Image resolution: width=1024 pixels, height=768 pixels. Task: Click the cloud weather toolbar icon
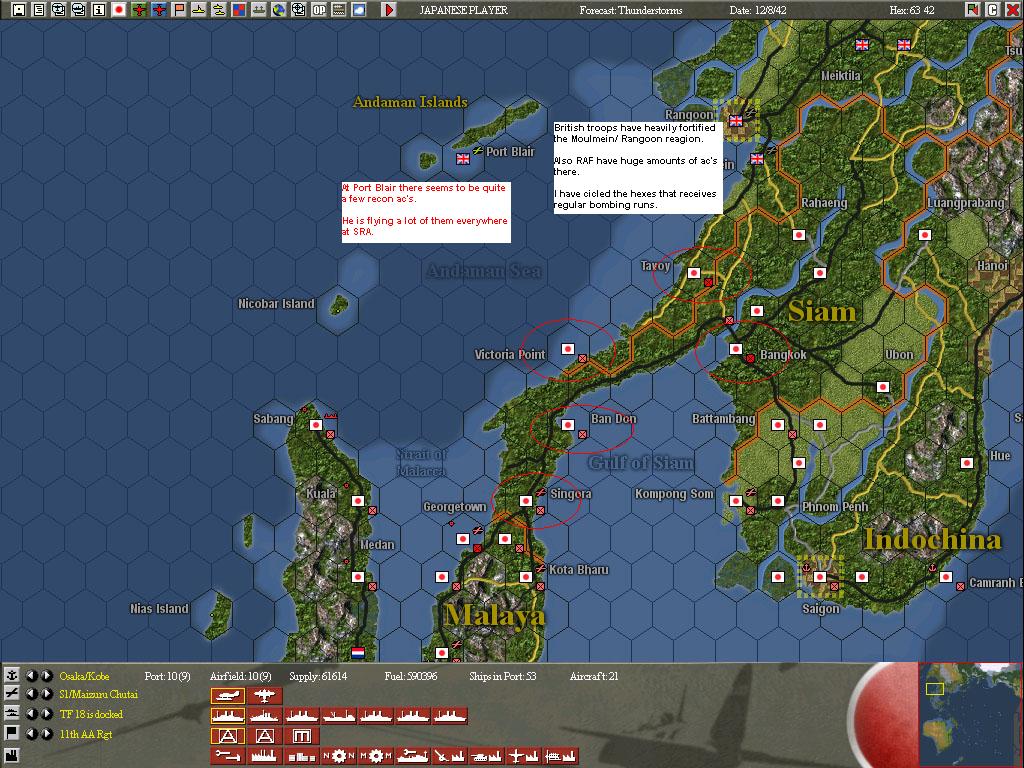359,10
